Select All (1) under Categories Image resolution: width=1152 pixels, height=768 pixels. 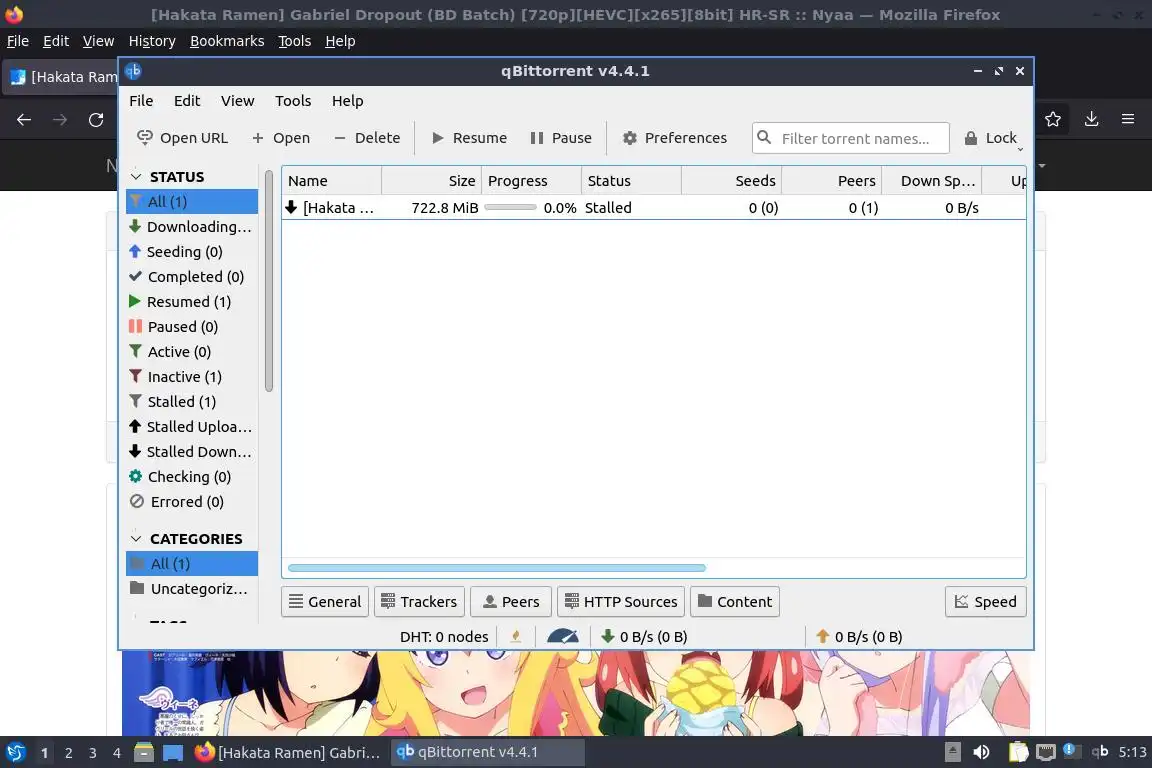point(192,564)
